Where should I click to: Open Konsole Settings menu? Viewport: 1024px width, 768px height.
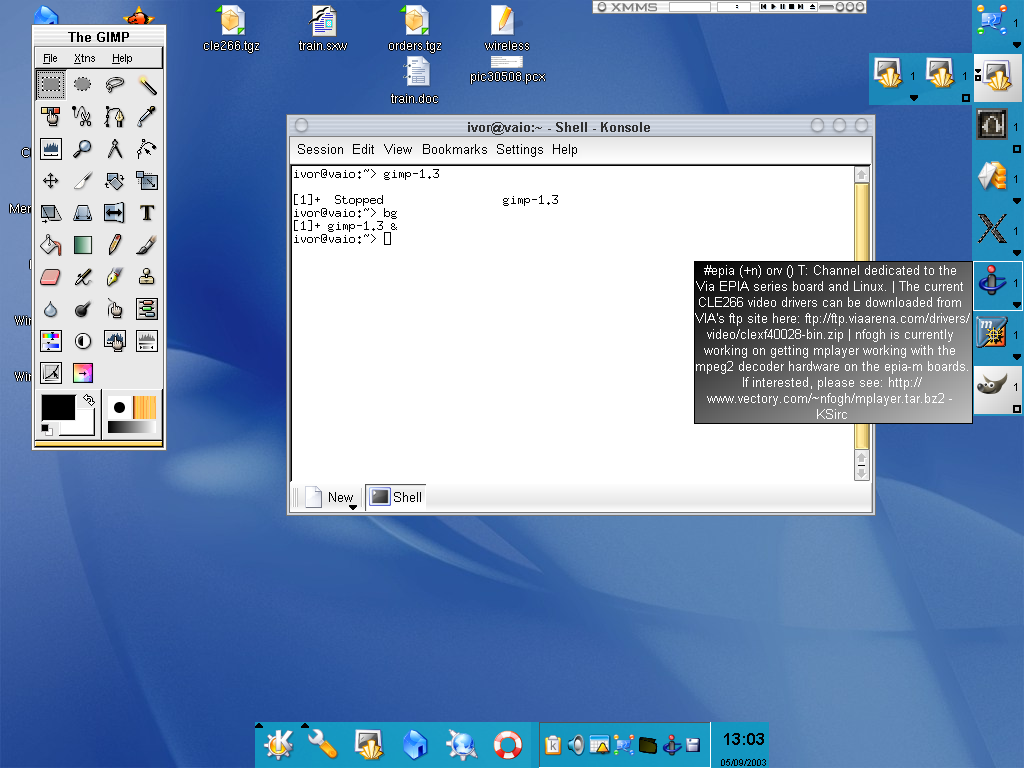(520, 150)
